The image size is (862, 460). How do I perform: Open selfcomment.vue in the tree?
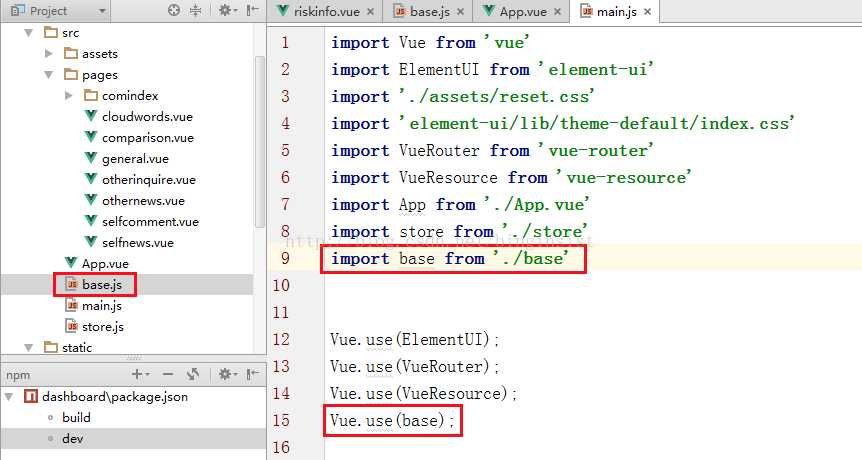pos(150,221)
